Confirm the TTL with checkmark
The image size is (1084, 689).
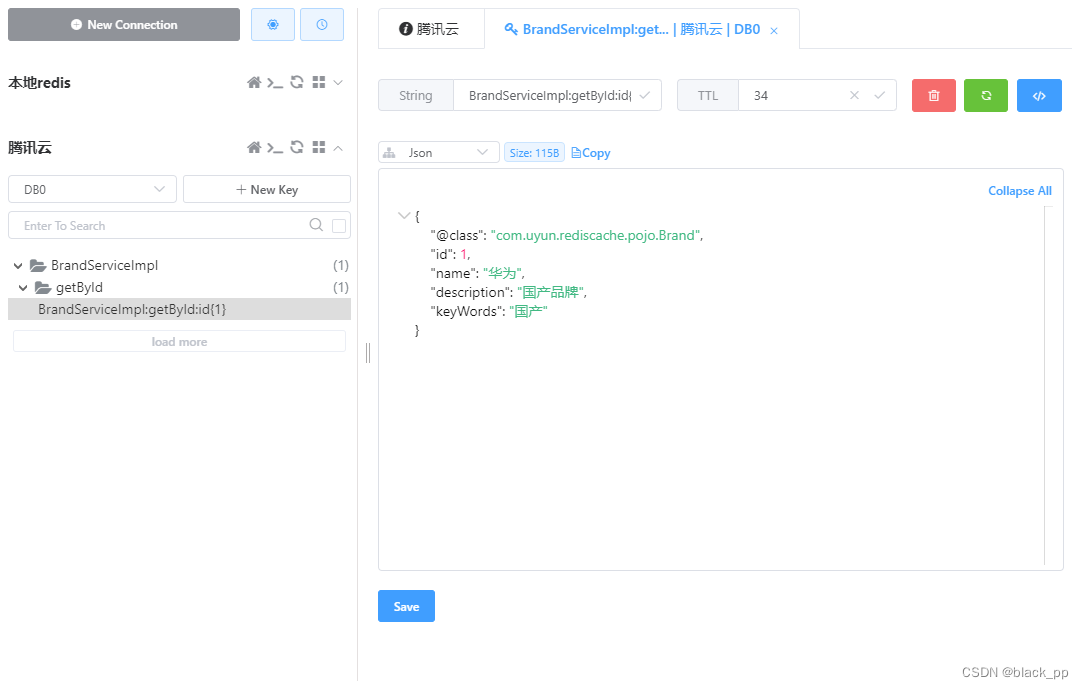879,95
